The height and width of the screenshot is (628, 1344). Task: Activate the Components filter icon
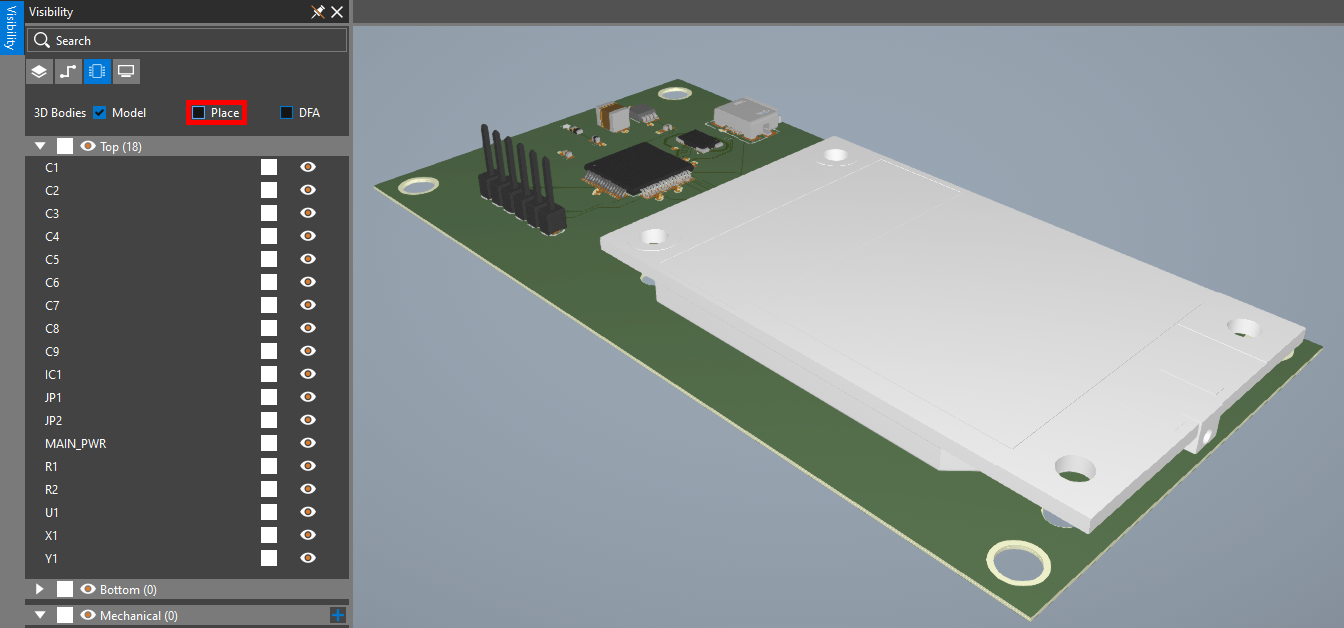pyautogui.click(x=96, y=71)
